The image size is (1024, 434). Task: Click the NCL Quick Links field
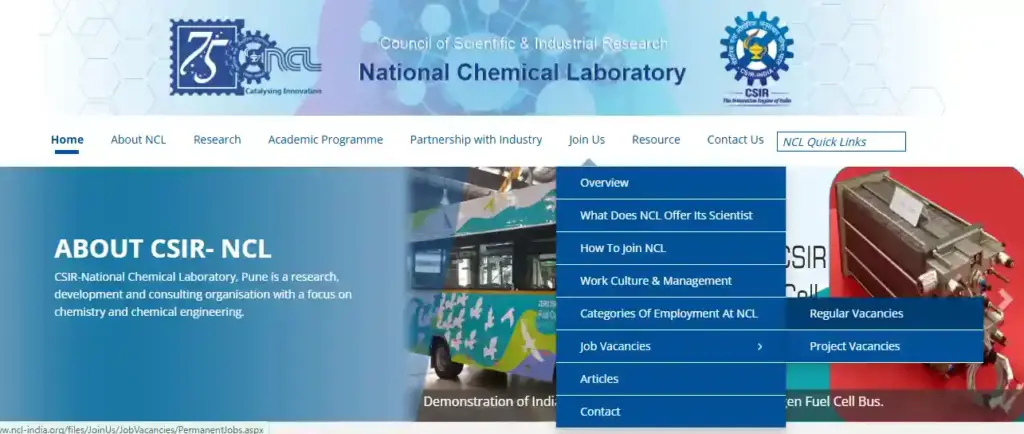coord(841,142)
